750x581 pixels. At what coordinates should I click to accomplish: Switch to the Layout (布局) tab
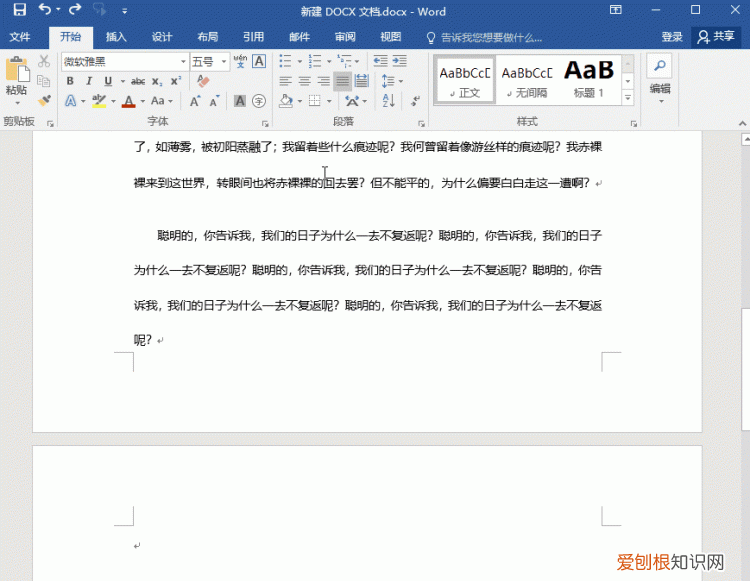[208, 37]
